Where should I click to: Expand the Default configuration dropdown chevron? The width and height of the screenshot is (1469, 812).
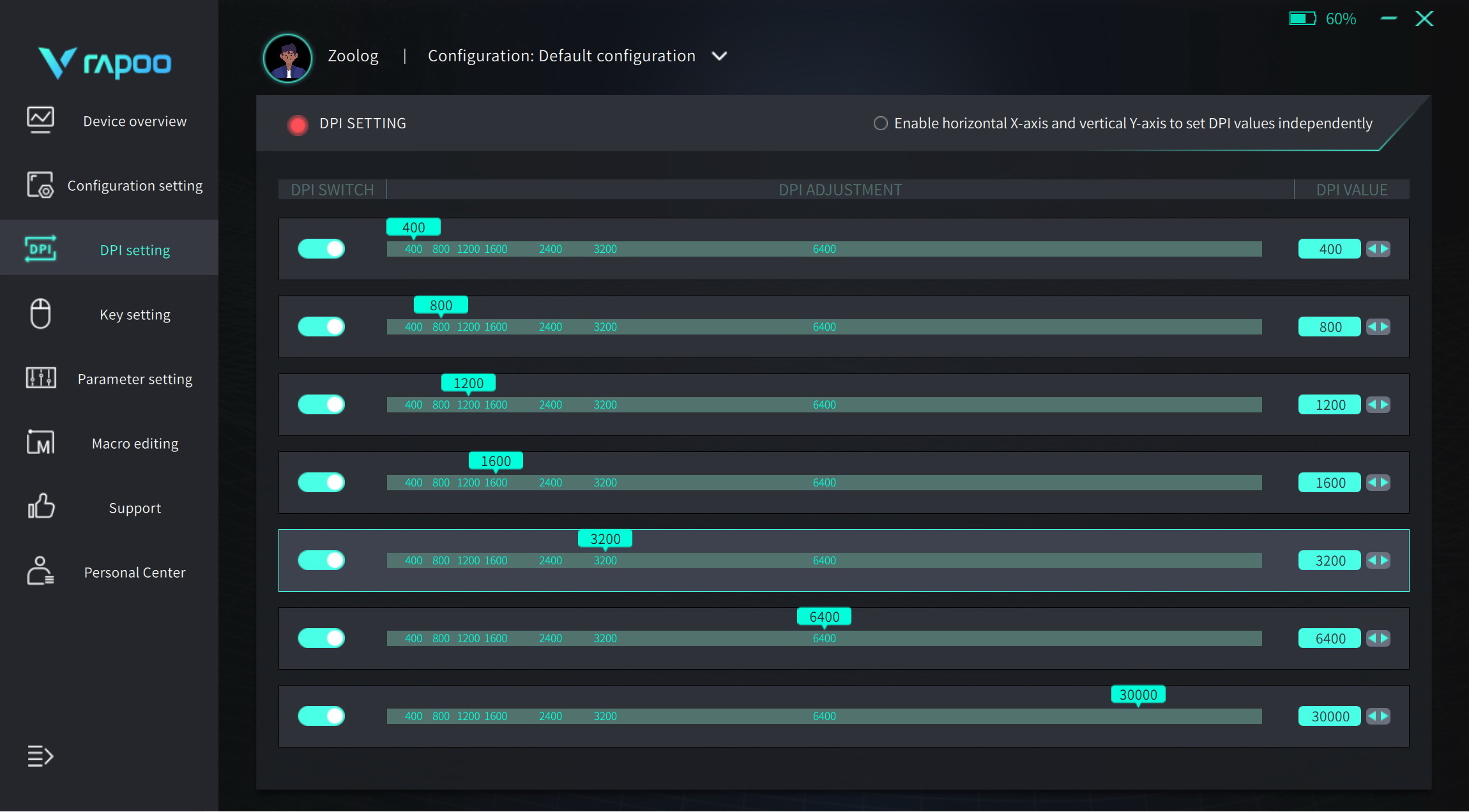[719, 56]
